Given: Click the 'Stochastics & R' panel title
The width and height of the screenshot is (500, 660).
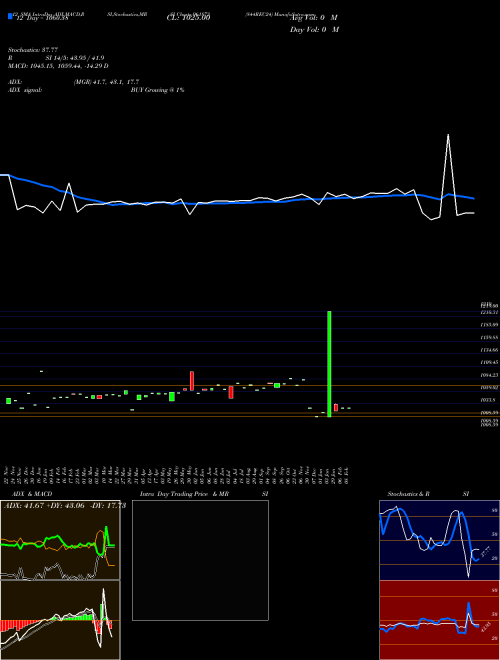Looking at the screenshot, I should (409, 494).
